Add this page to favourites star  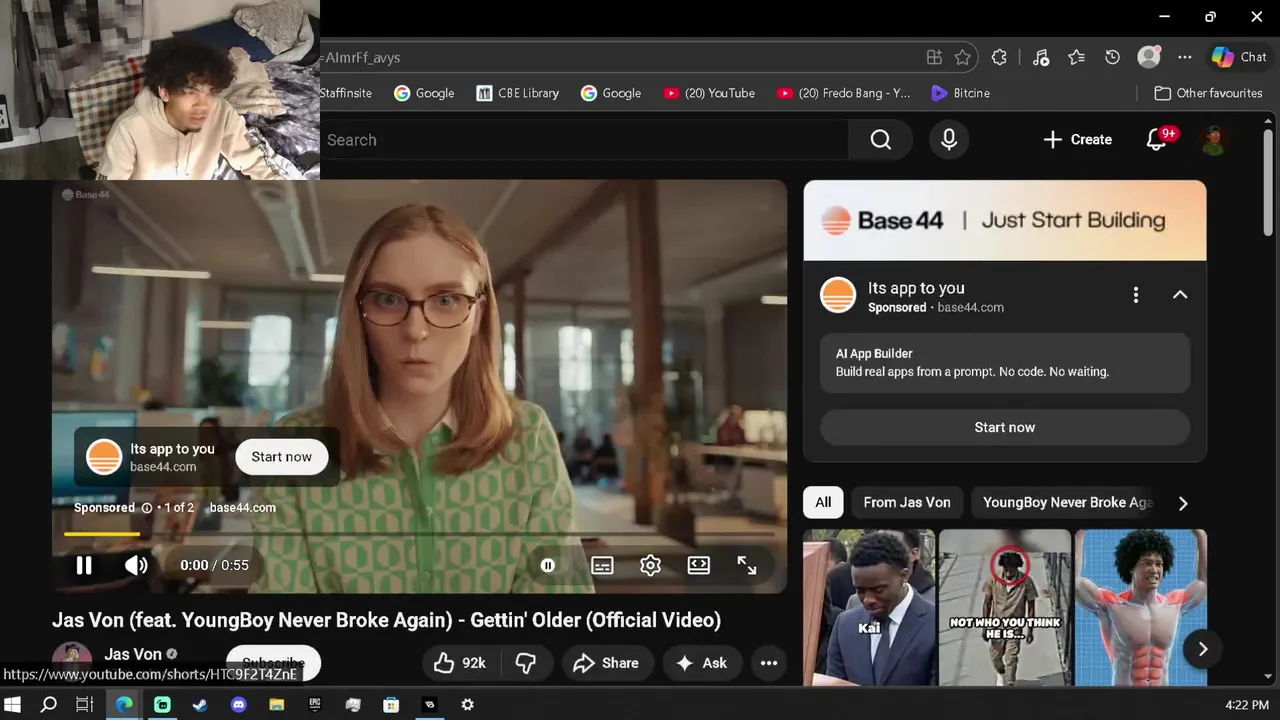point(963,57)
